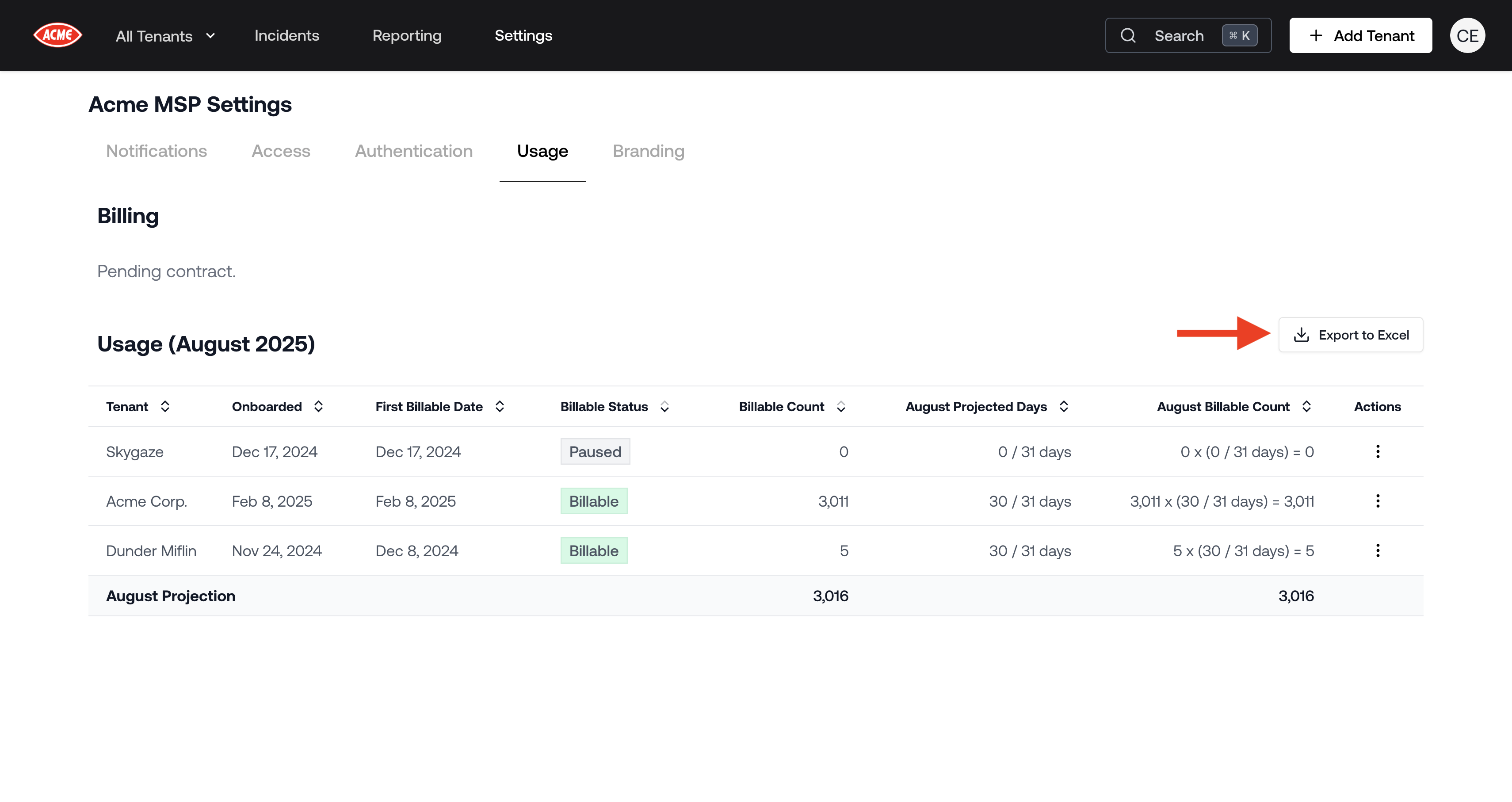1512x802 pixels.
Task: Switch to the Branding tab
Action: point(648,151)
